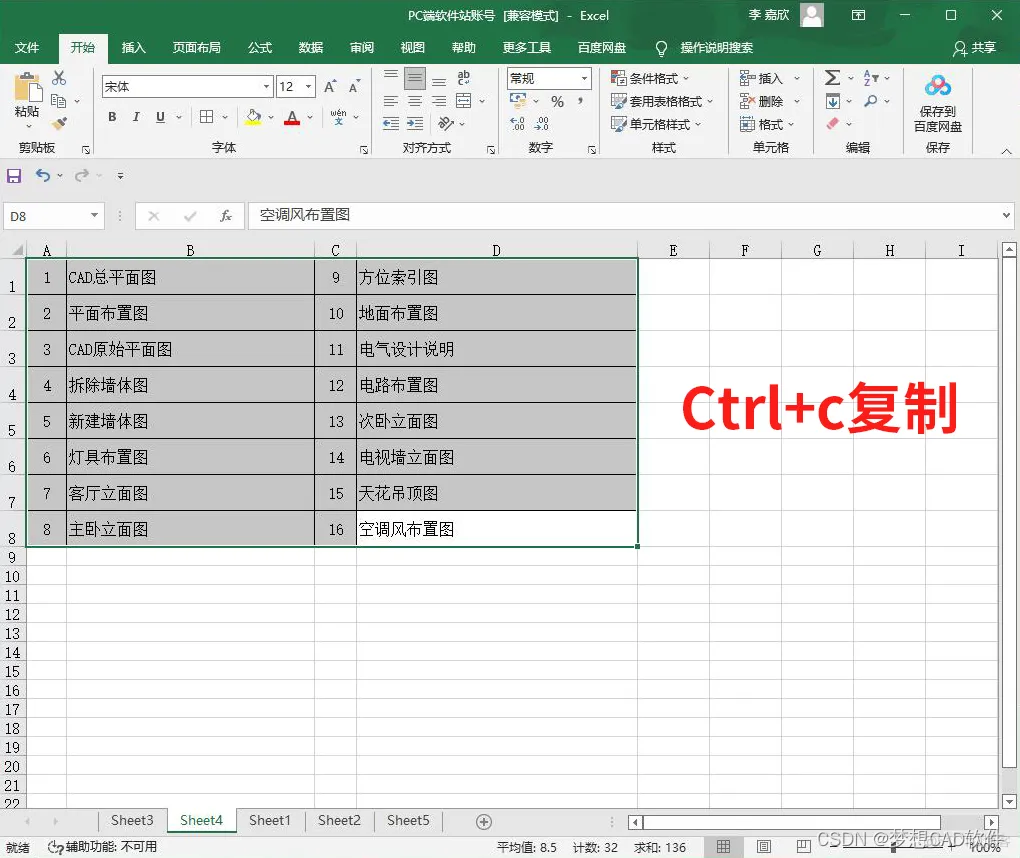Switch to 插入 Insert ribbon tab
The image size is (1020, 858).
coord(133,47)
